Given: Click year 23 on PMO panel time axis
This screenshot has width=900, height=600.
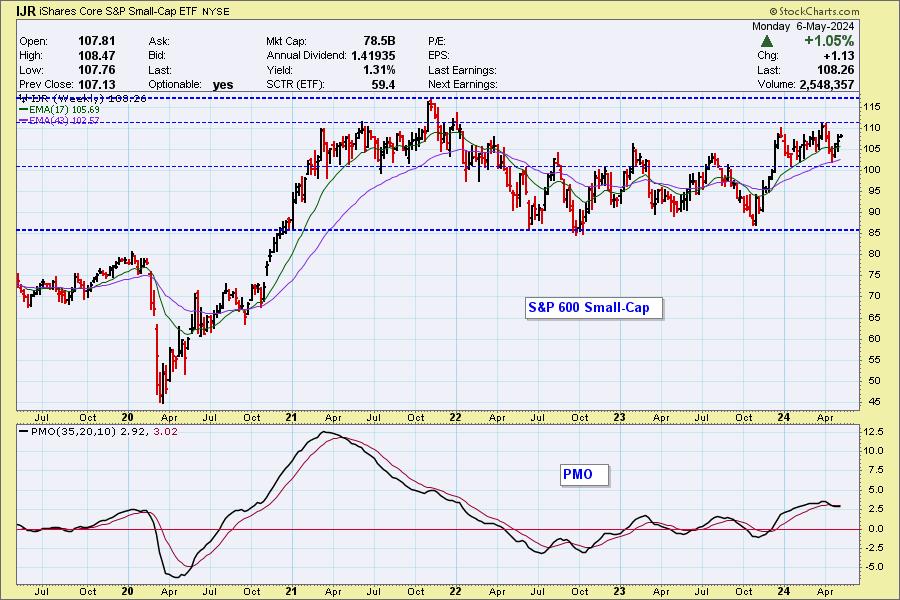Looking at the screenshot, I should [619, 591].
